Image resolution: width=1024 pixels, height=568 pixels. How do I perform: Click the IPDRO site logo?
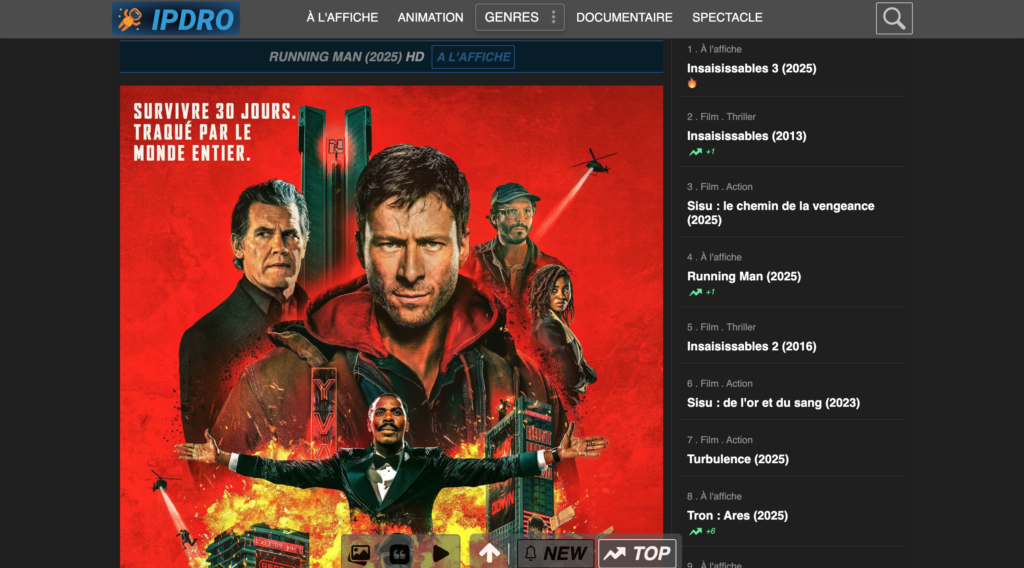(176, 18)
